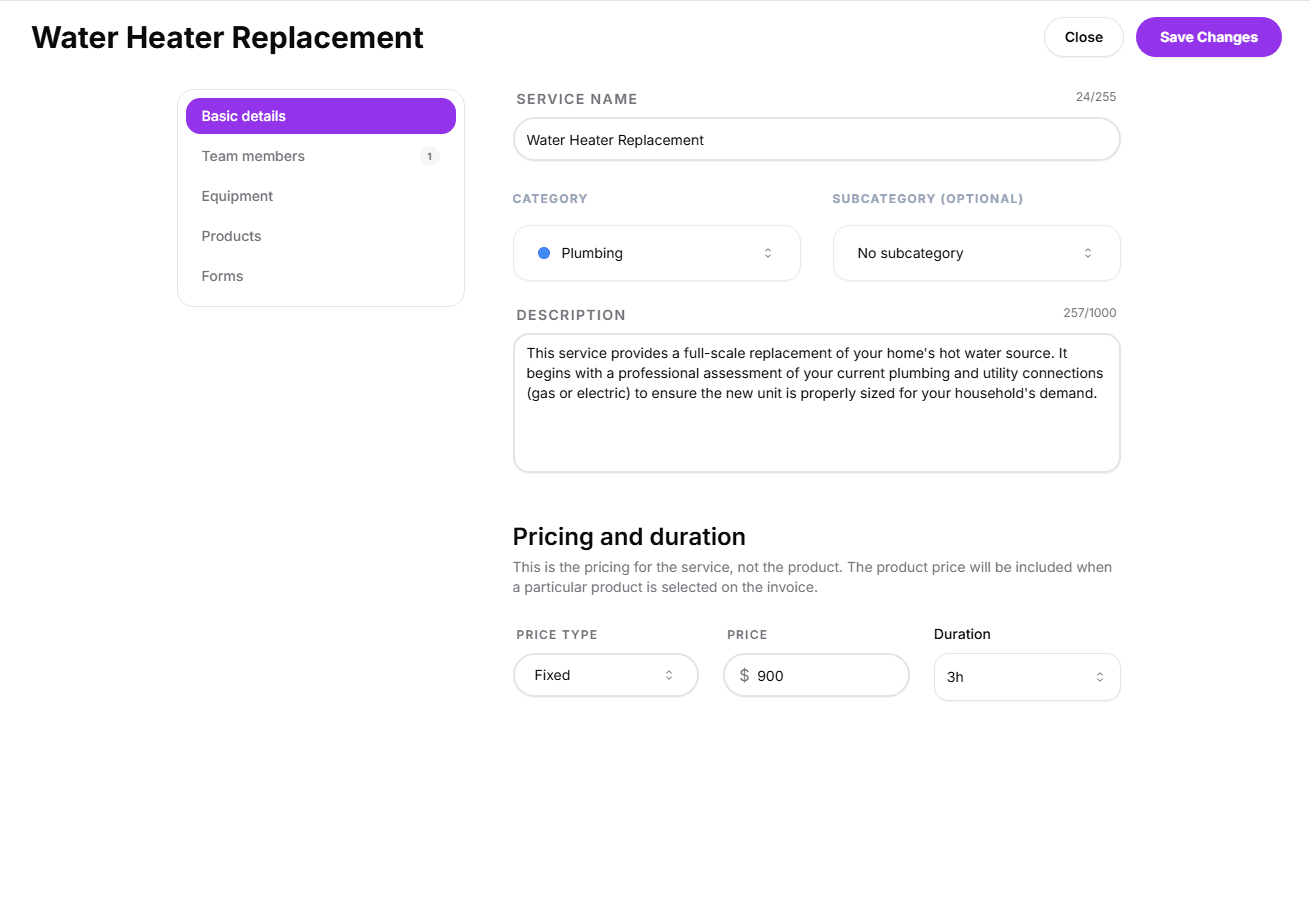Click the dollar sign icon in the Price field

(x=744, y=676)
